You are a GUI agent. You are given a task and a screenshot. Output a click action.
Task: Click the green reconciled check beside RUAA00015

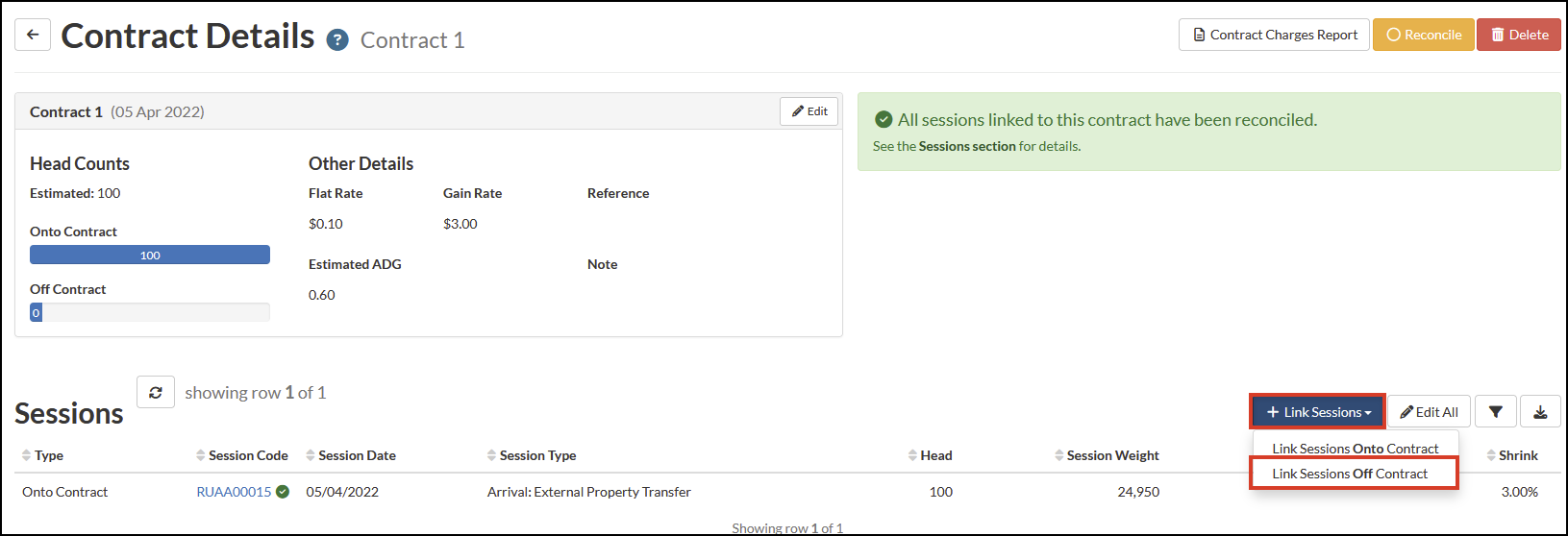pyautogui.click(x=283, y=492)
